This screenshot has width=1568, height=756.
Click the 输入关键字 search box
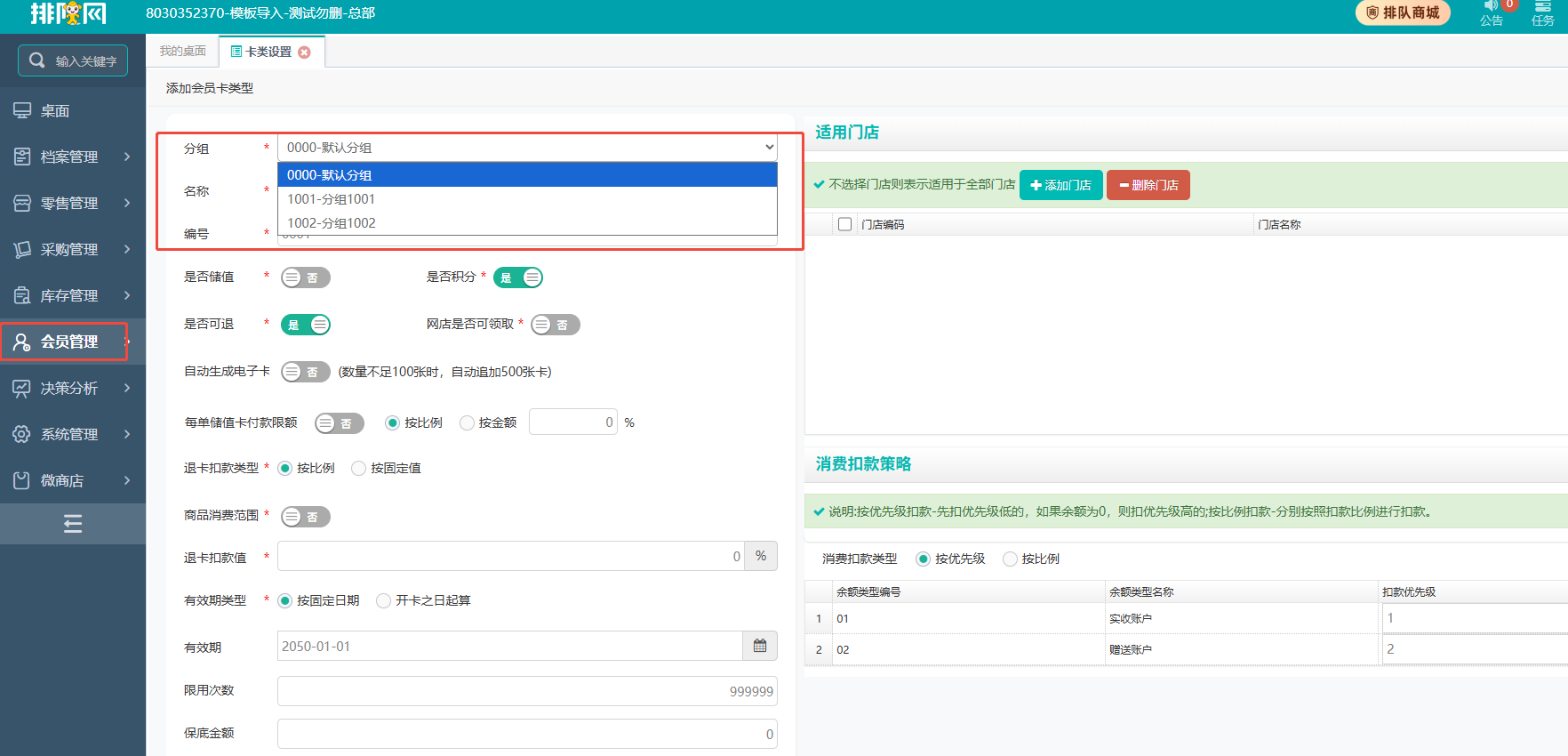click(73, 60)
